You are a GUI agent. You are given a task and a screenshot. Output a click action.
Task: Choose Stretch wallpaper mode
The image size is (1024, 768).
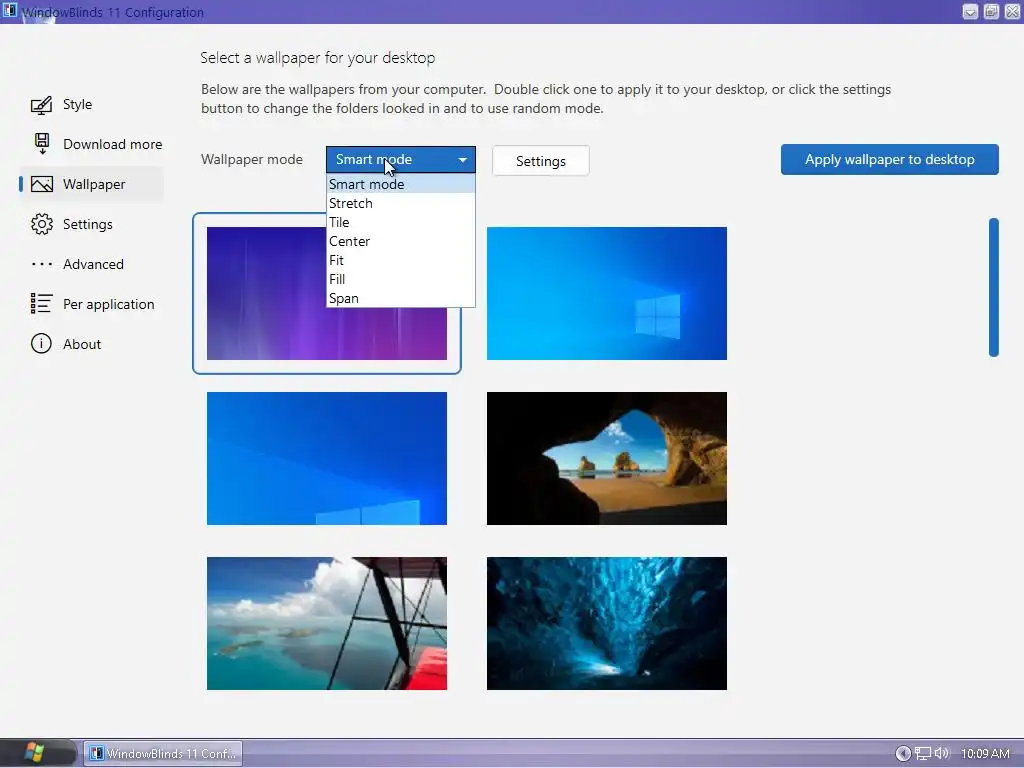pyautogui.click(x=400, y=203)
